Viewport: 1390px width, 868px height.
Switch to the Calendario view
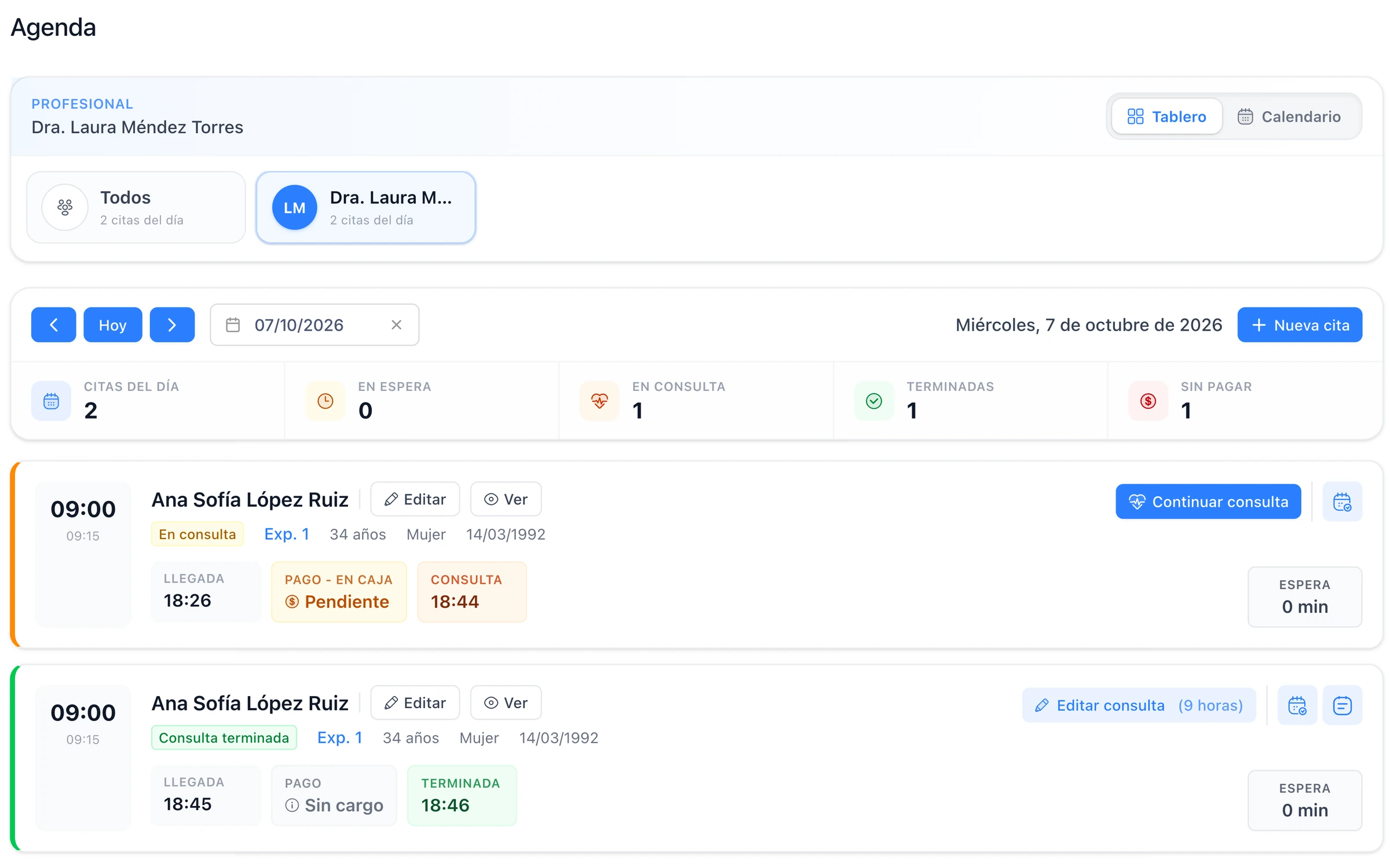tap(1289, 116)
